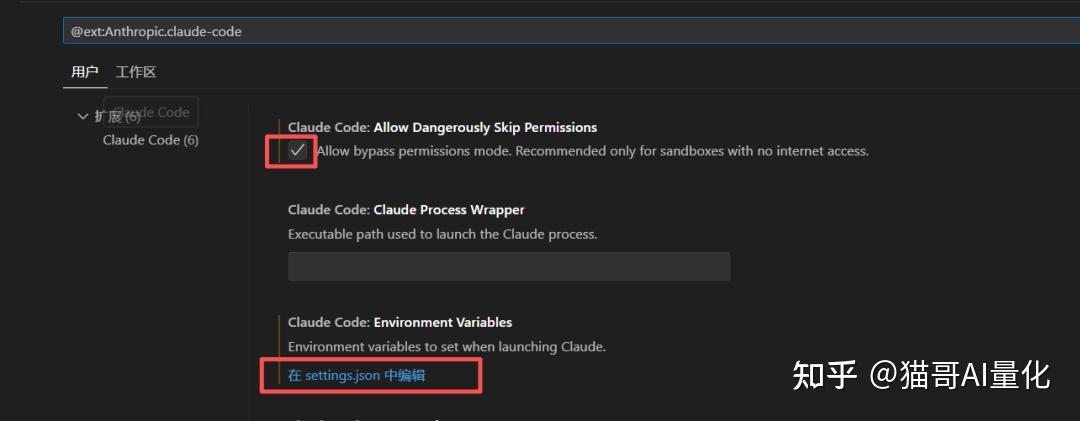Click the Claude Code tooltip popup
Viewport: 1080px width, 421px height.
point(152,112)
